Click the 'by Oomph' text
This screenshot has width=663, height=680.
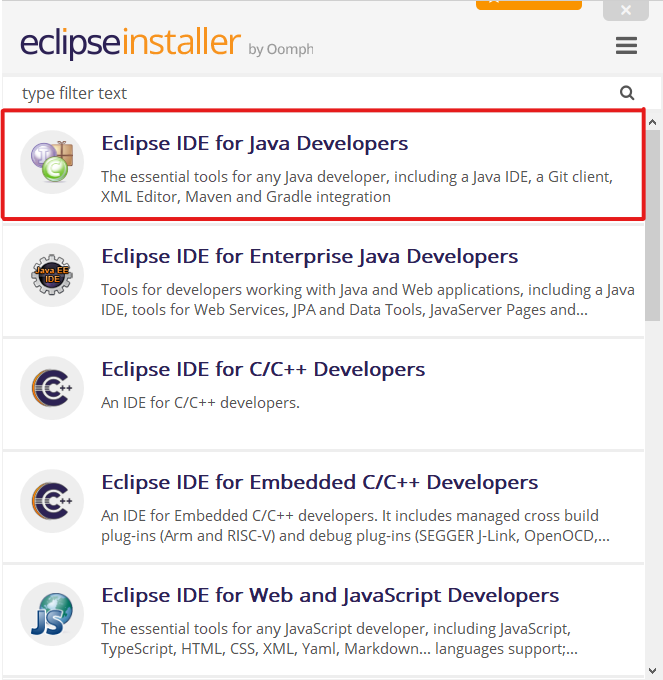tap(281, 49)
